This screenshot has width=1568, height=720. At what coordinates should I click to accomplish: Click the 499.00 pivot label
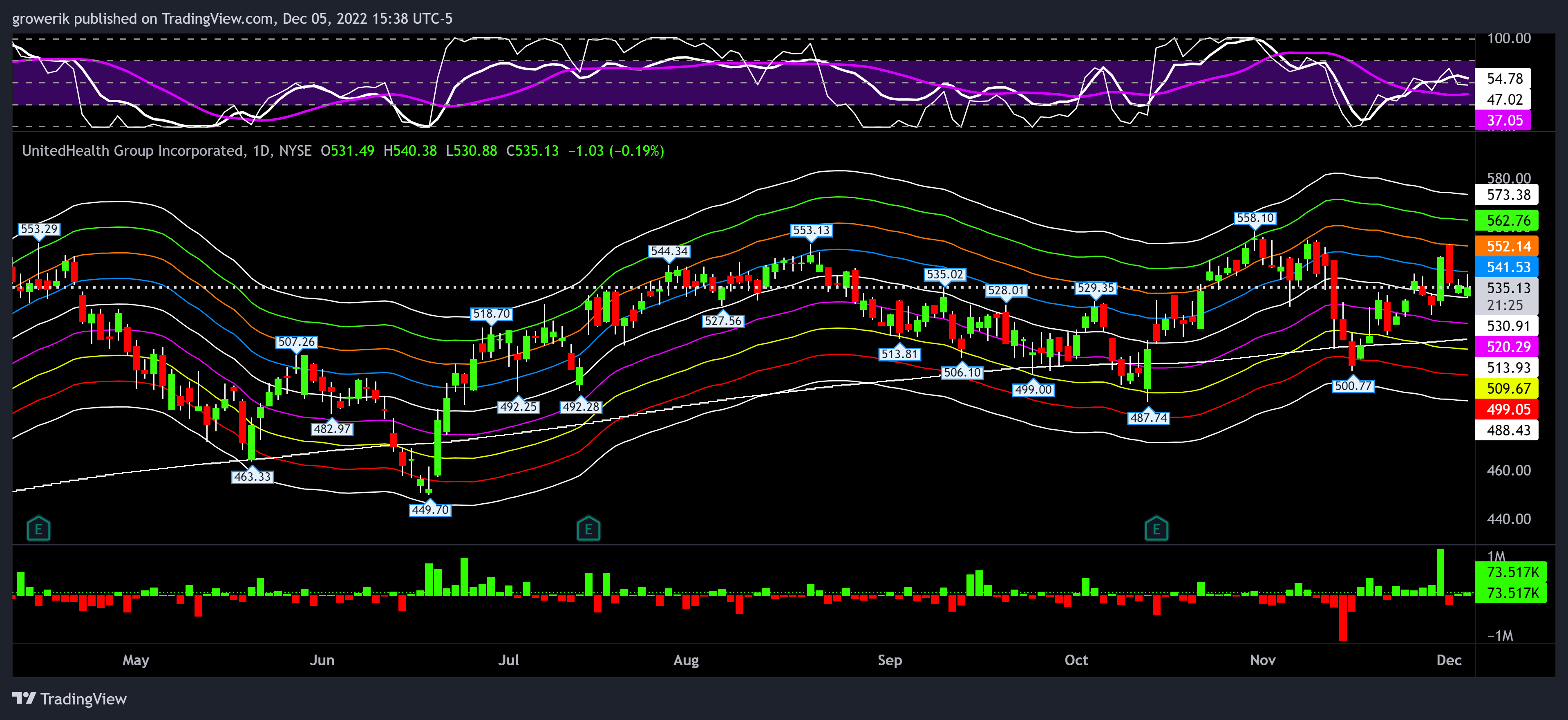[1033, 389]
